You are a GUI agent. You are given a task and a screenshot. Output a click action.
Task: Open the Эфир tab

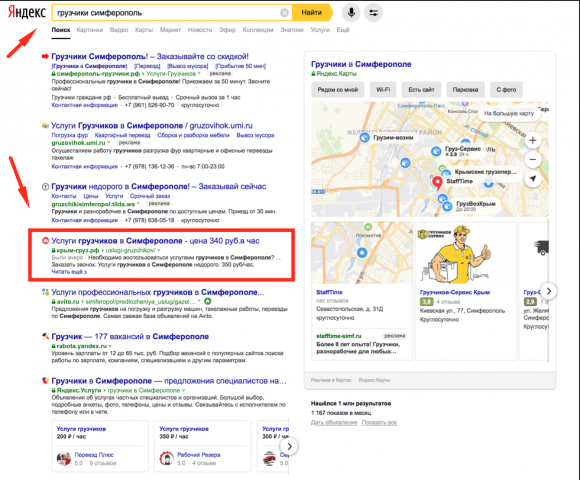pyautogui.click(x=227, y=30)
